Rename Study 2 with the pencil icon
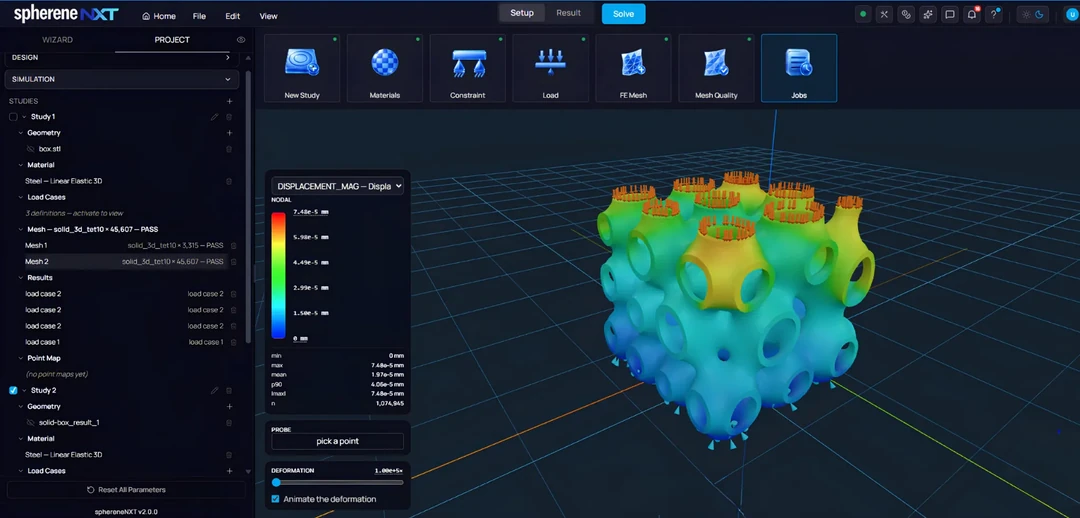Viewport: 1080px width, 518px height. coord(214,391)
